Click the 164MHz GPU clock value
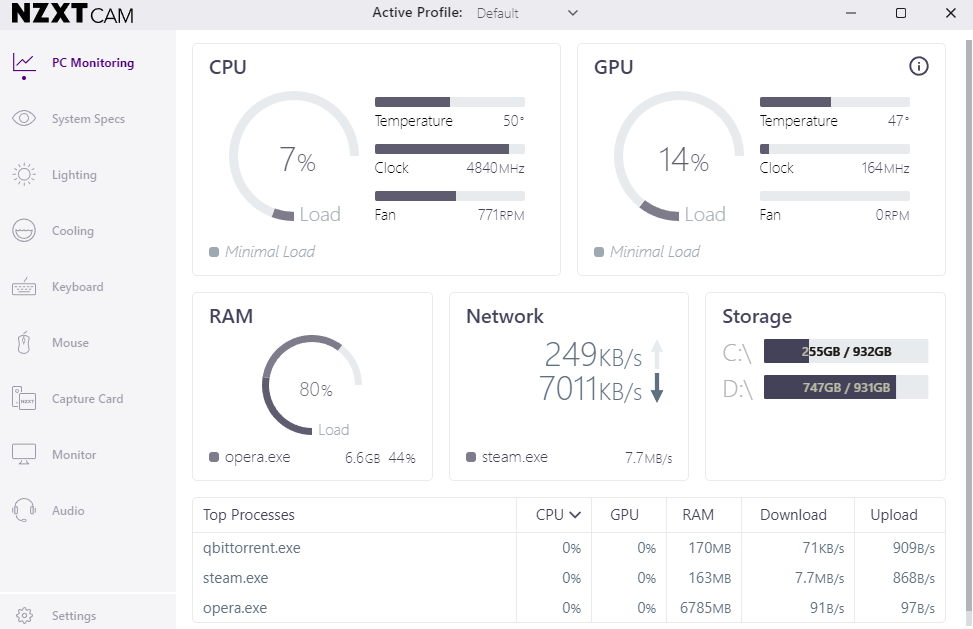 click(x=885, y=168)
